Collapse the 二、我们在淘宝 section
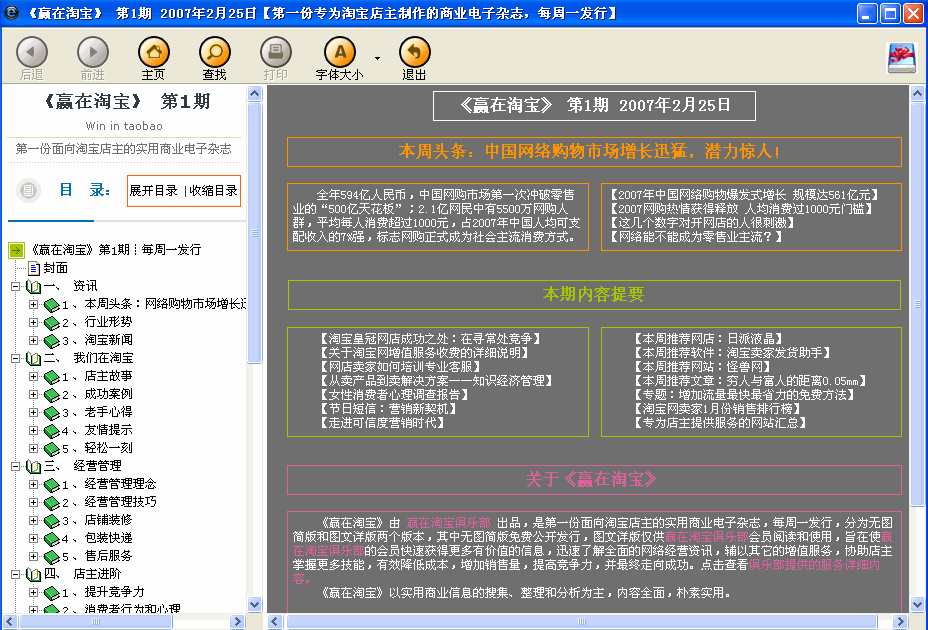928x630 pixels. point(15,359)
